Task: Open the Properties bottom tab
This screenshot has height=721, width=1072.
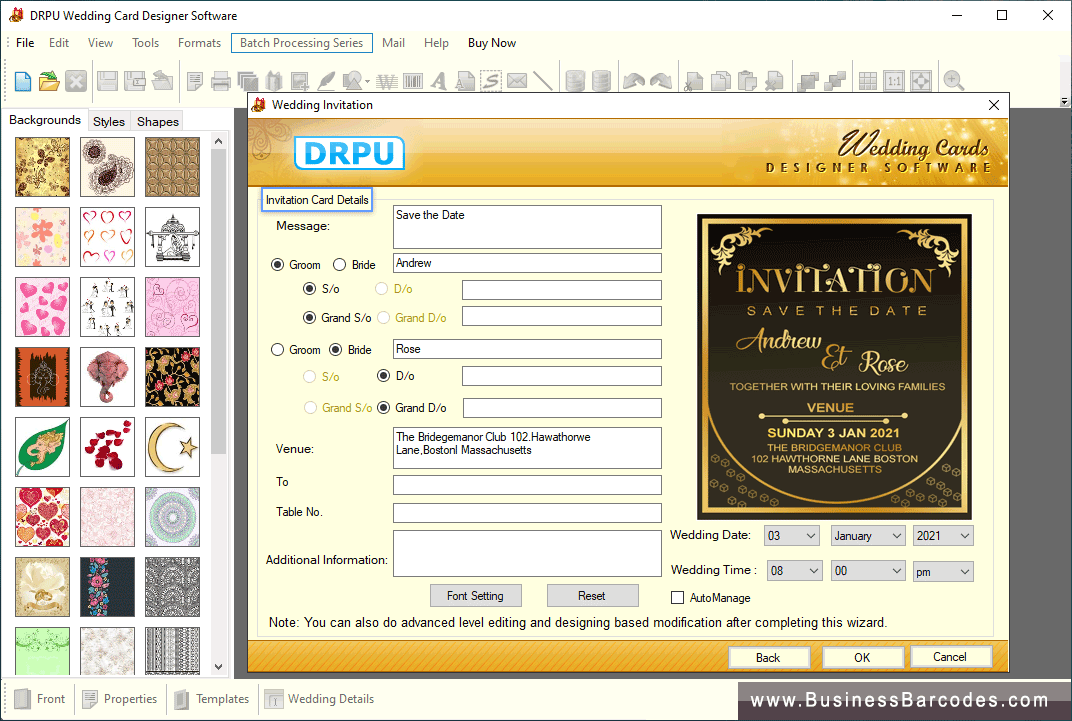Action: tap(120, 699)
